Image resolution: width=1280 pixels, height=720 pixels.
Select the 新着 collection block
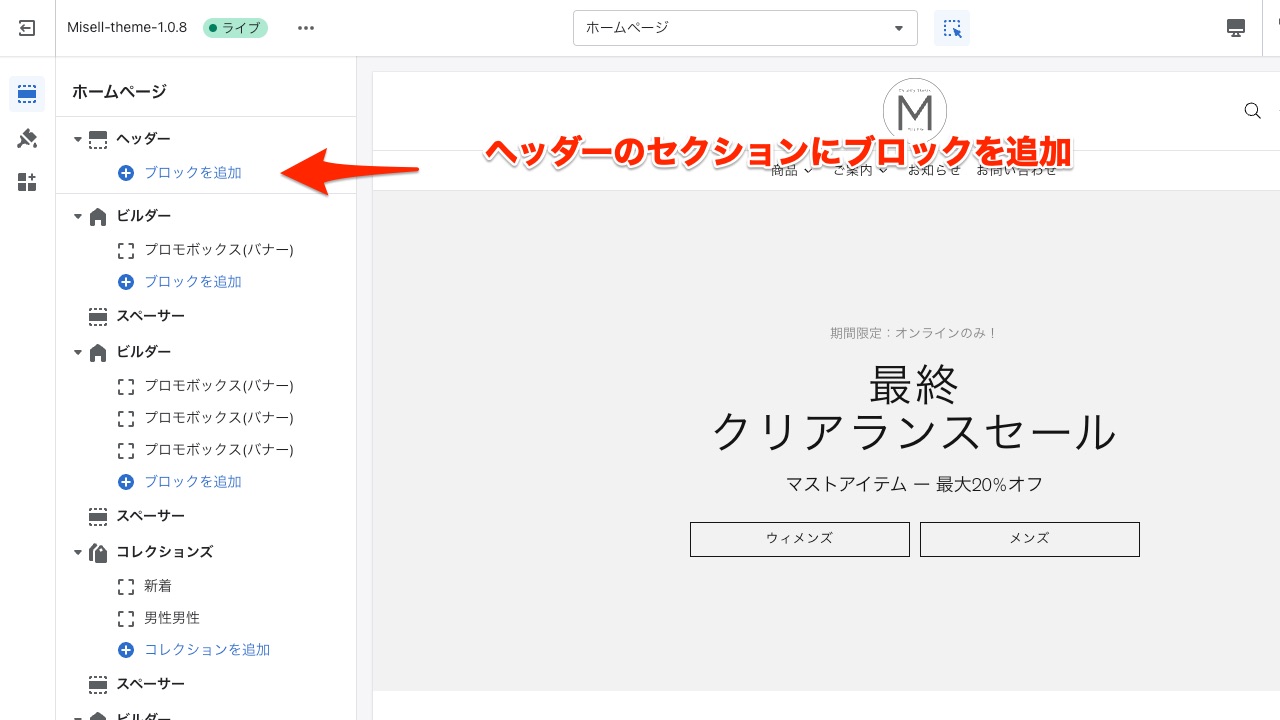tap(158, 586)
